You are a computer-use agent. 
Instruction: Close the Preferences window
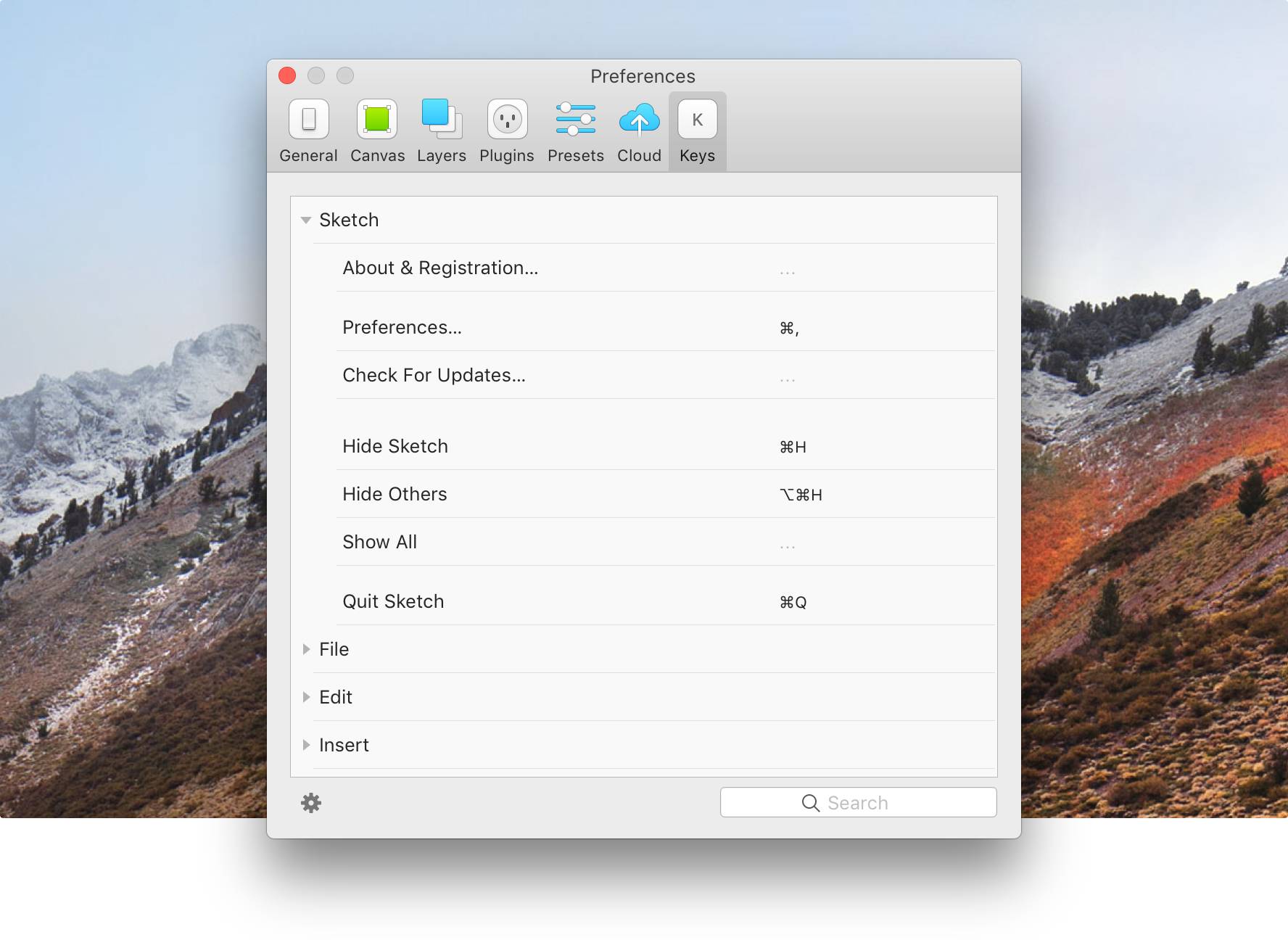pos(287,75)
